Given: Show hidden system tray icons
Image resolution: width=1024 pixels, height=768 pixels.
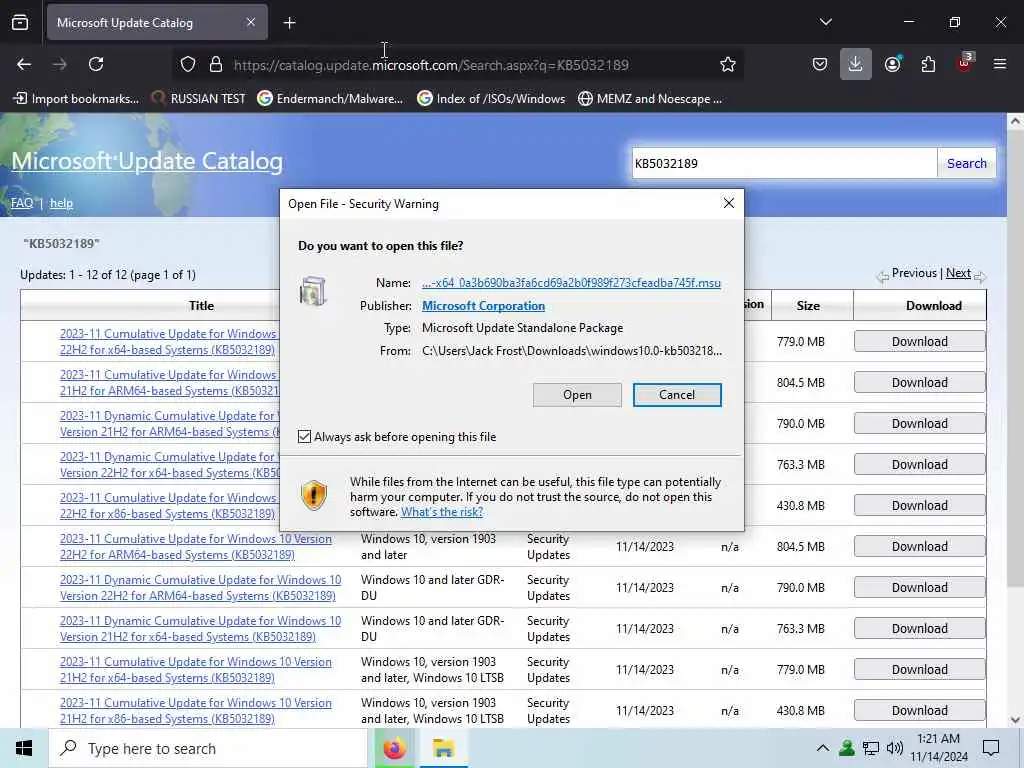Looking at the screenshot, I should [823, 748].
